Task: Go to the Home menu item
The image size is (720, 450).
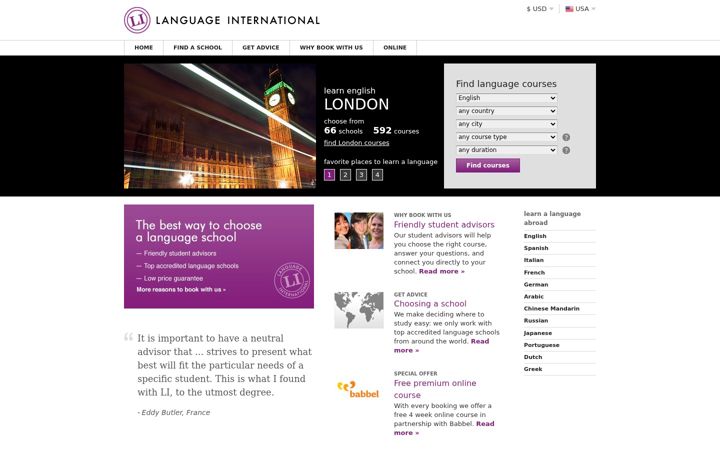Action: (144, 48)
